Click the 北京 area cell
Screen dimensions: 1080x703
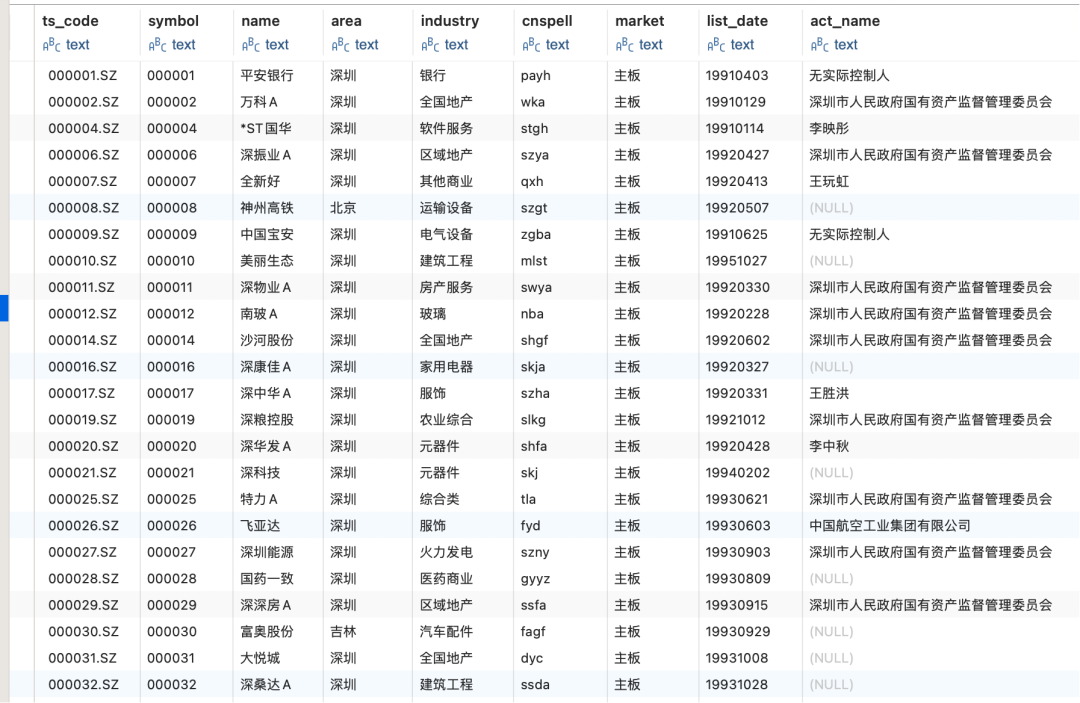point(343,208)
